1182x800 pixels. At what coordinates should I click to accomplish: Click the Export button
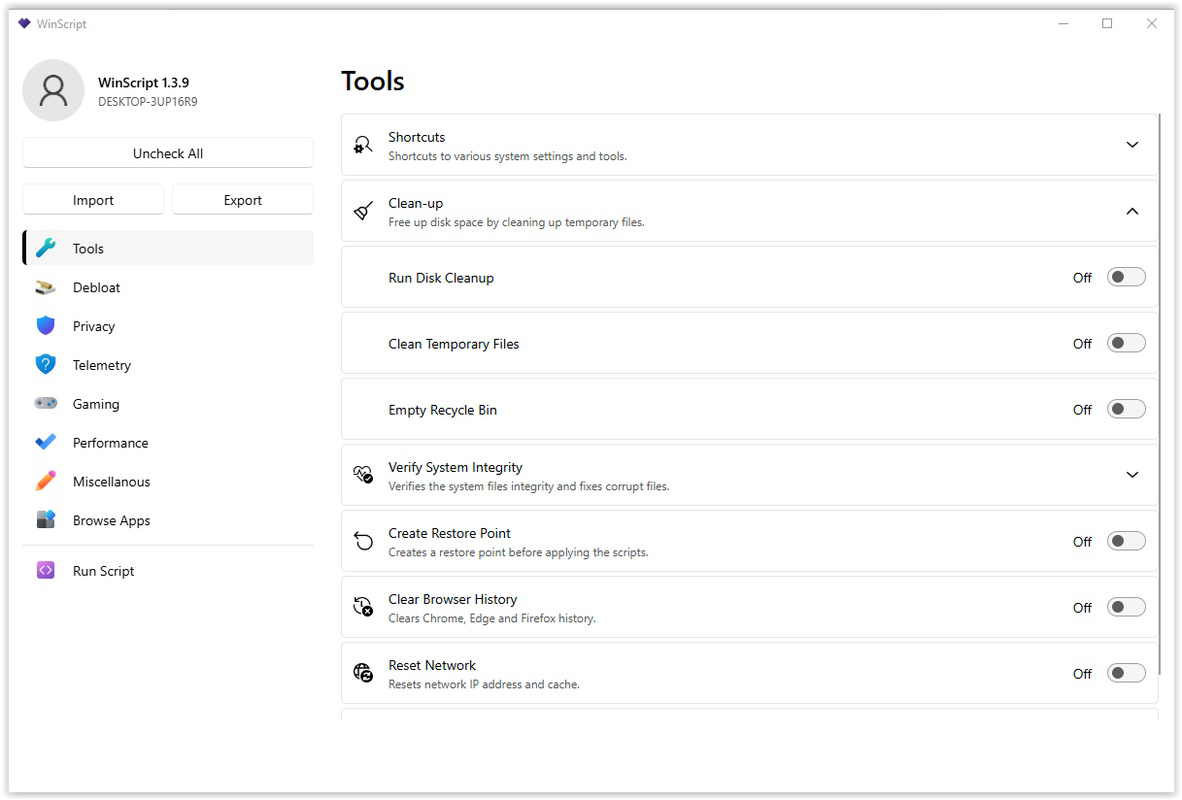point(243,200)
